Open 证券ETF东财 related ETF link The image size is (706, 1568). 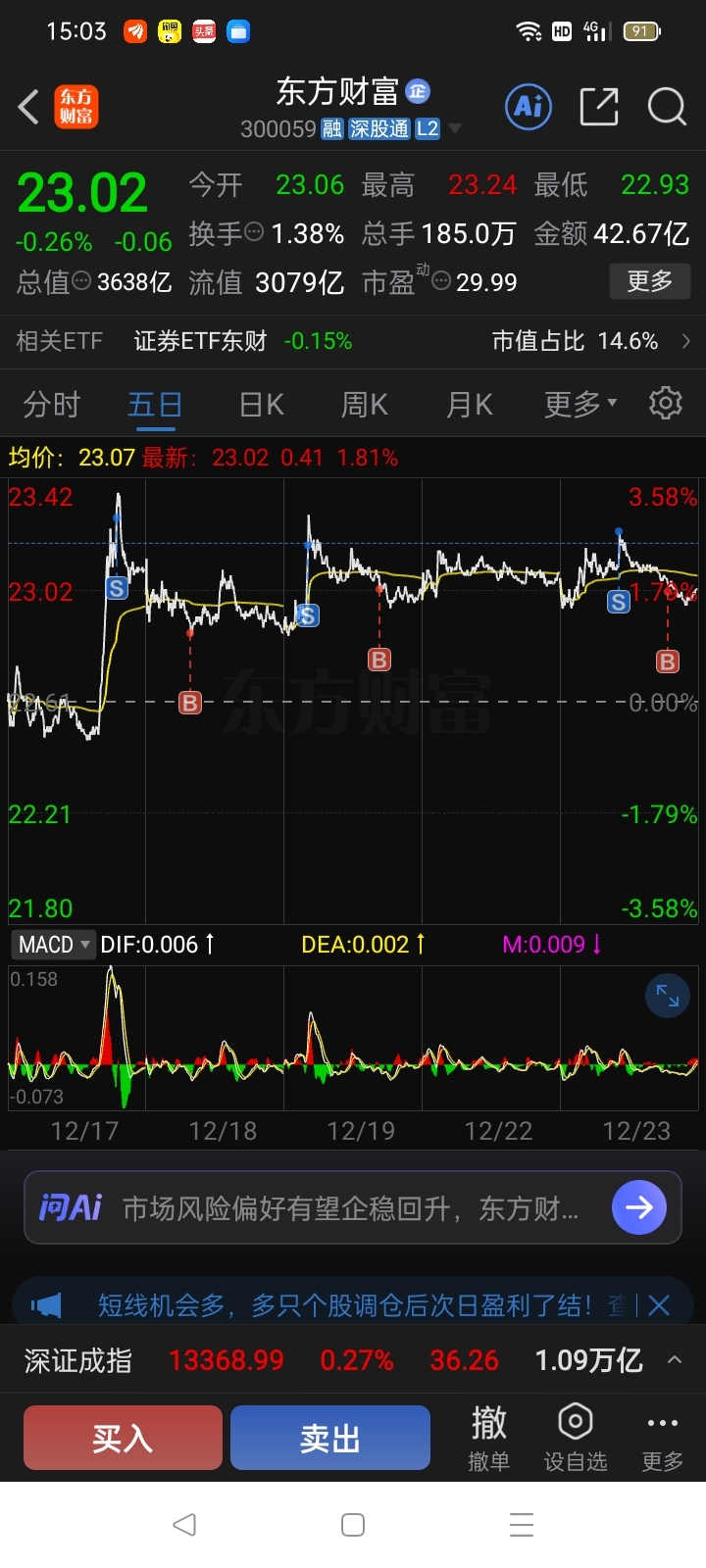(x=200, y=341)
